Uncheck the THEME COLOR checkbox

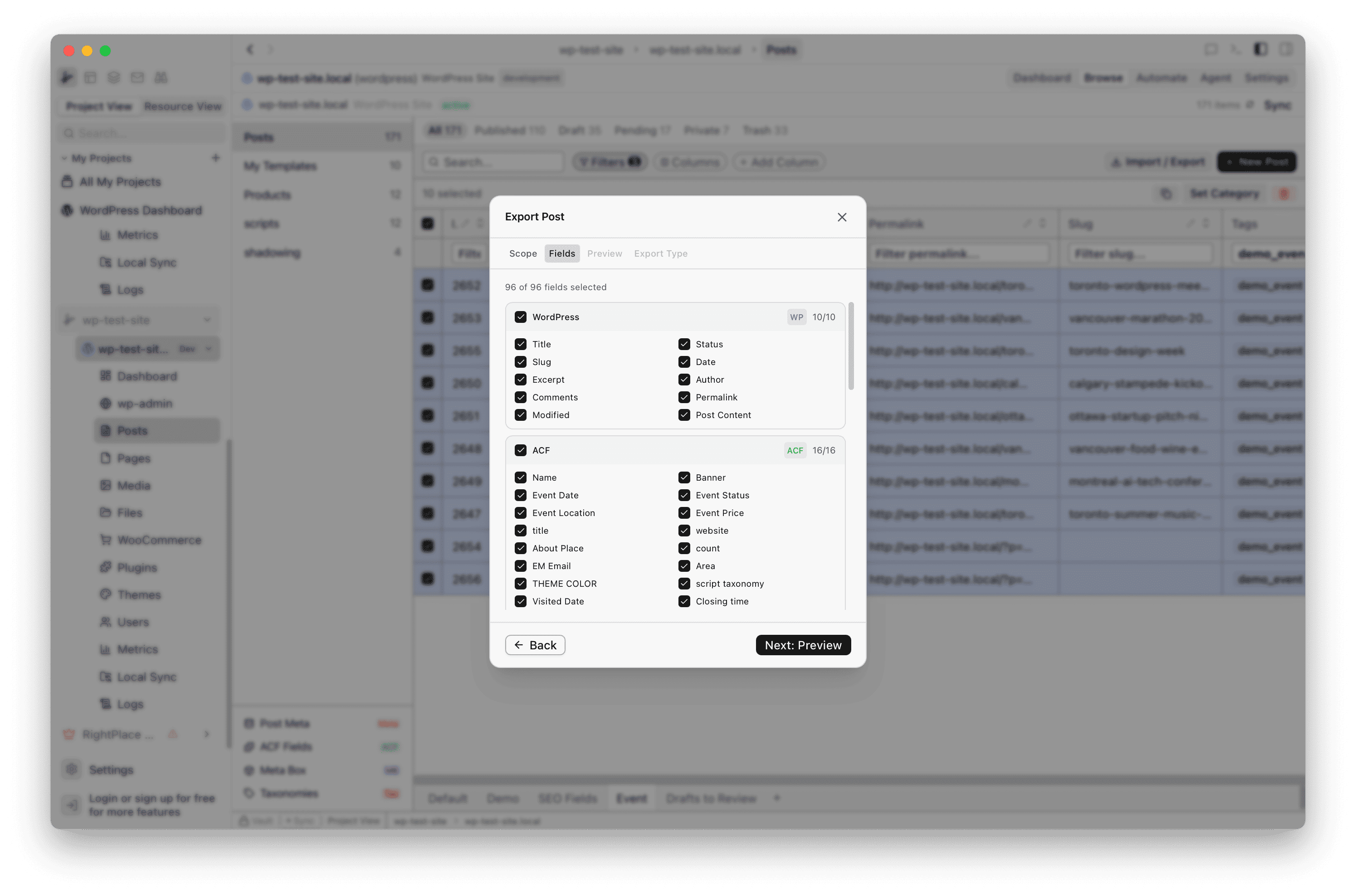(520, 584)
